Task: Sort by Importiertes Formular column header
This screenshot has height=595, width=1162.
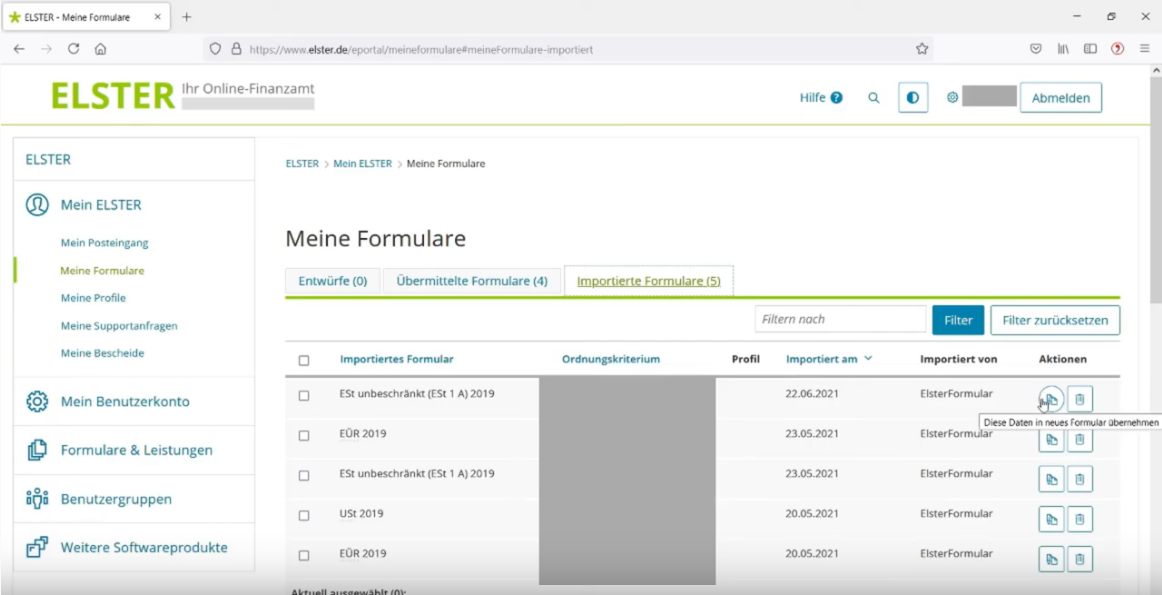Action: click(396, 359)
